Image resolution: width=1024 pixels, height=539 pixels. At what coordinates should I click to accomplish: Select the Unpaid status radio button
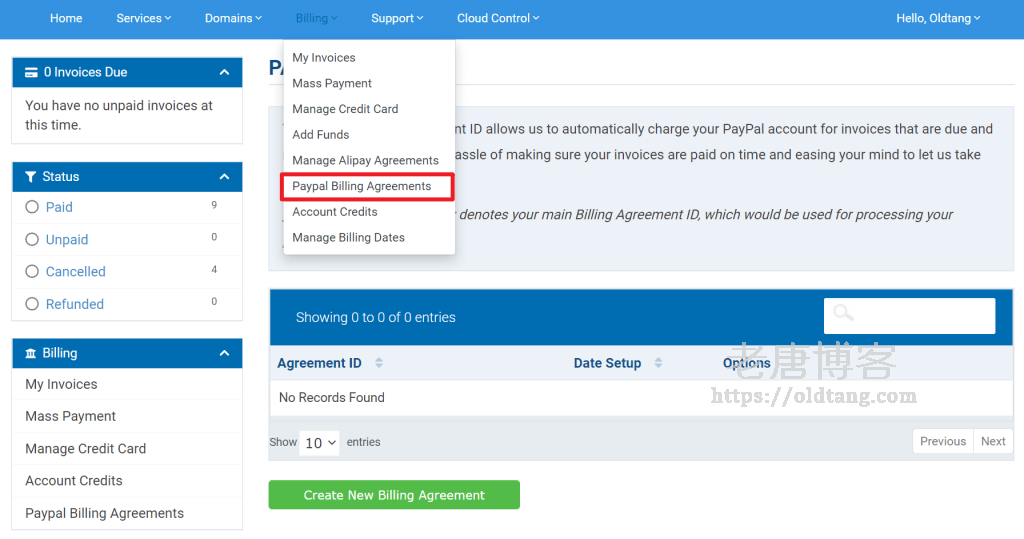[32, 239]
